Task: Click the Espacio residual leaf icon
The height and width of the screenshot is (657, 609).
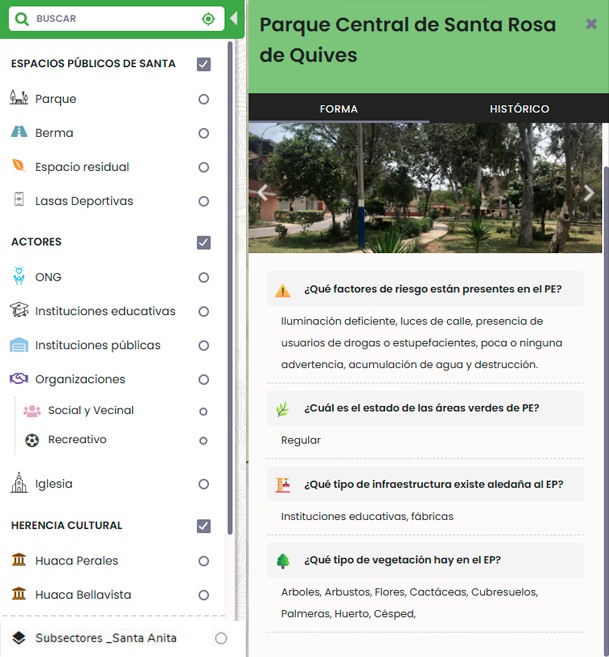Action: [19, 167]
